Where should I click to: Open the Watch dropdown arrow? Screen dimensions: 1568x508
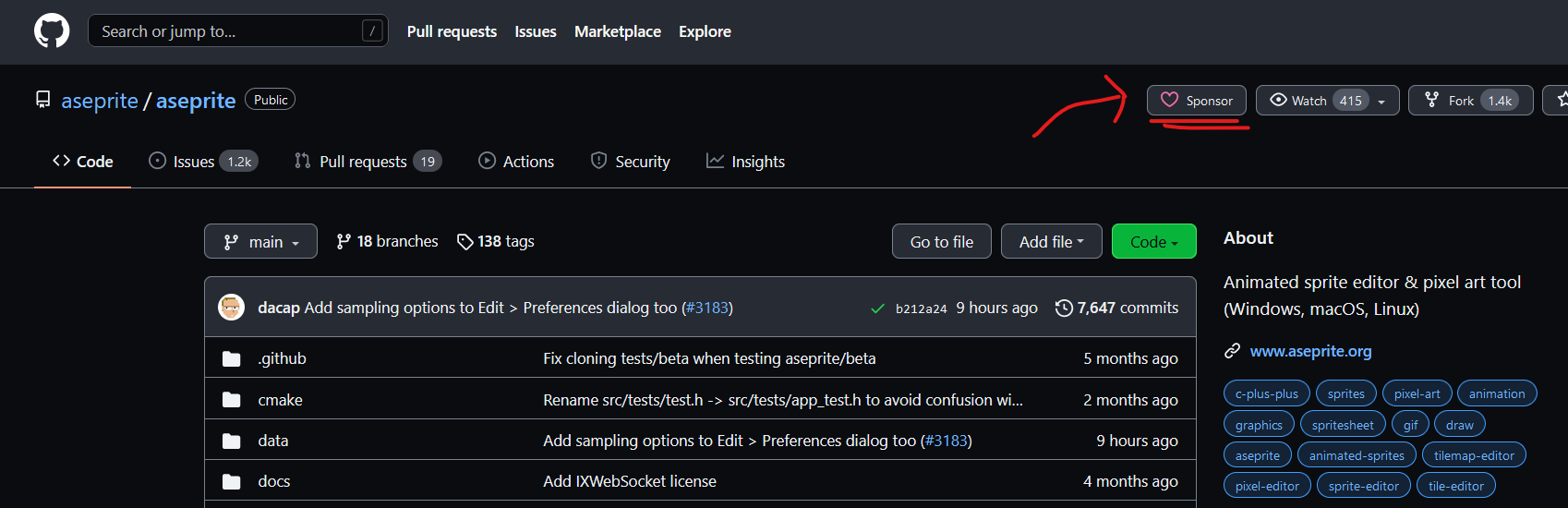1381,102
